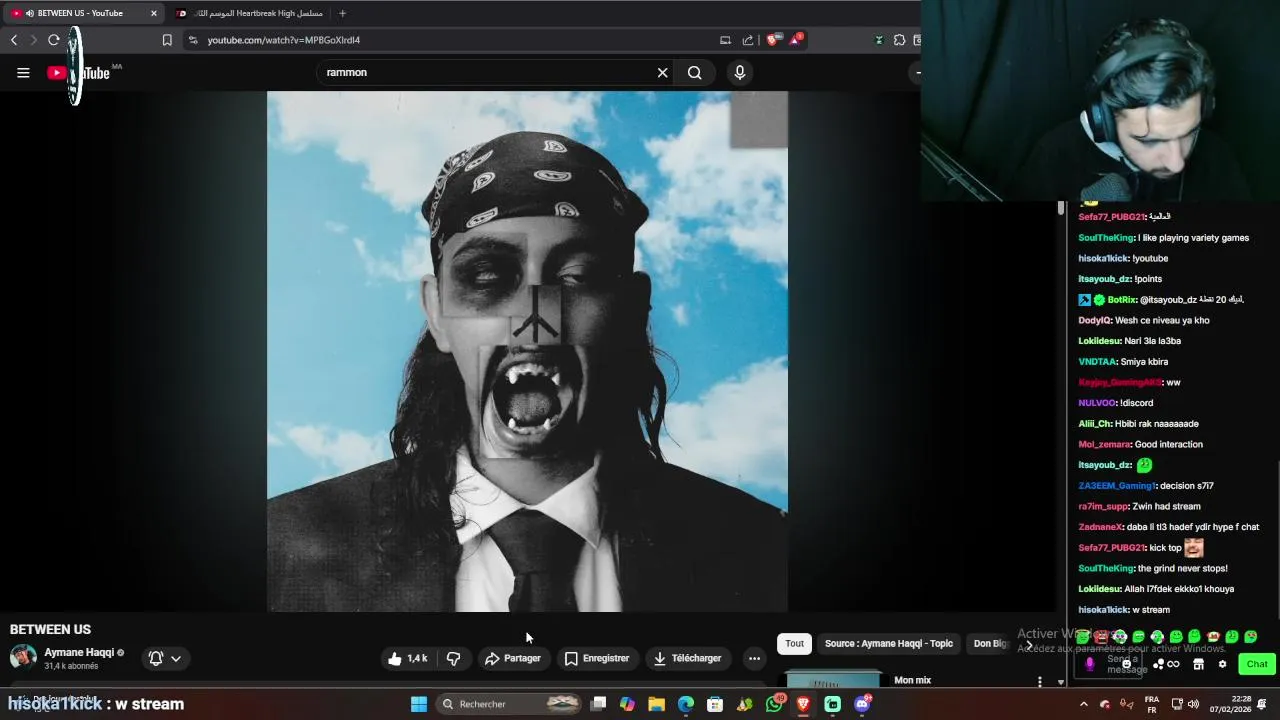Open FRA language input switcher
The height and width of the screenshot is (720, 1280).
click(x=1152, y=704)
